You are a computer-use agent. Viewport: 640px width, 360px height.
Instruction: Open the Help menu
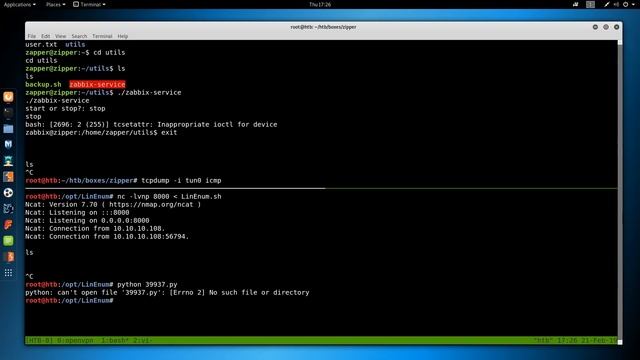pos(122,36)
